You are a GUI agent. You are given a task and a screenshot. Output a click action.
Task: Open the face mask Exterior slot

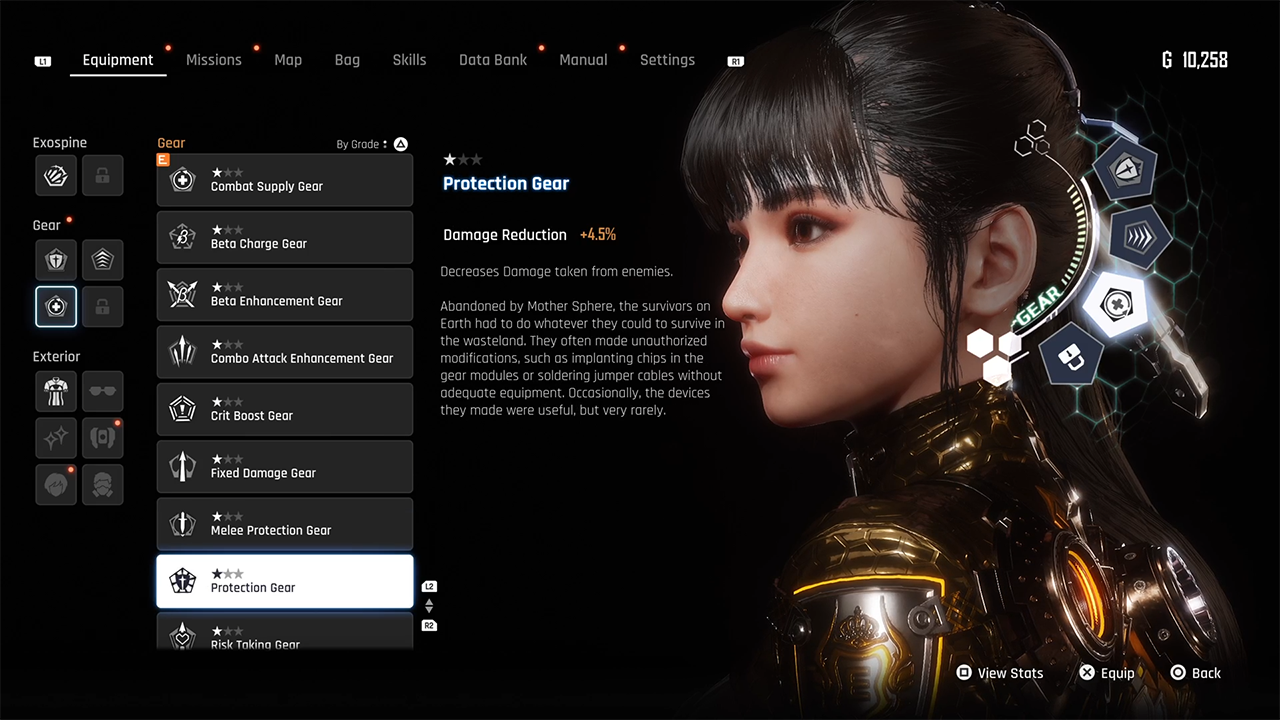tap(103, 484)
